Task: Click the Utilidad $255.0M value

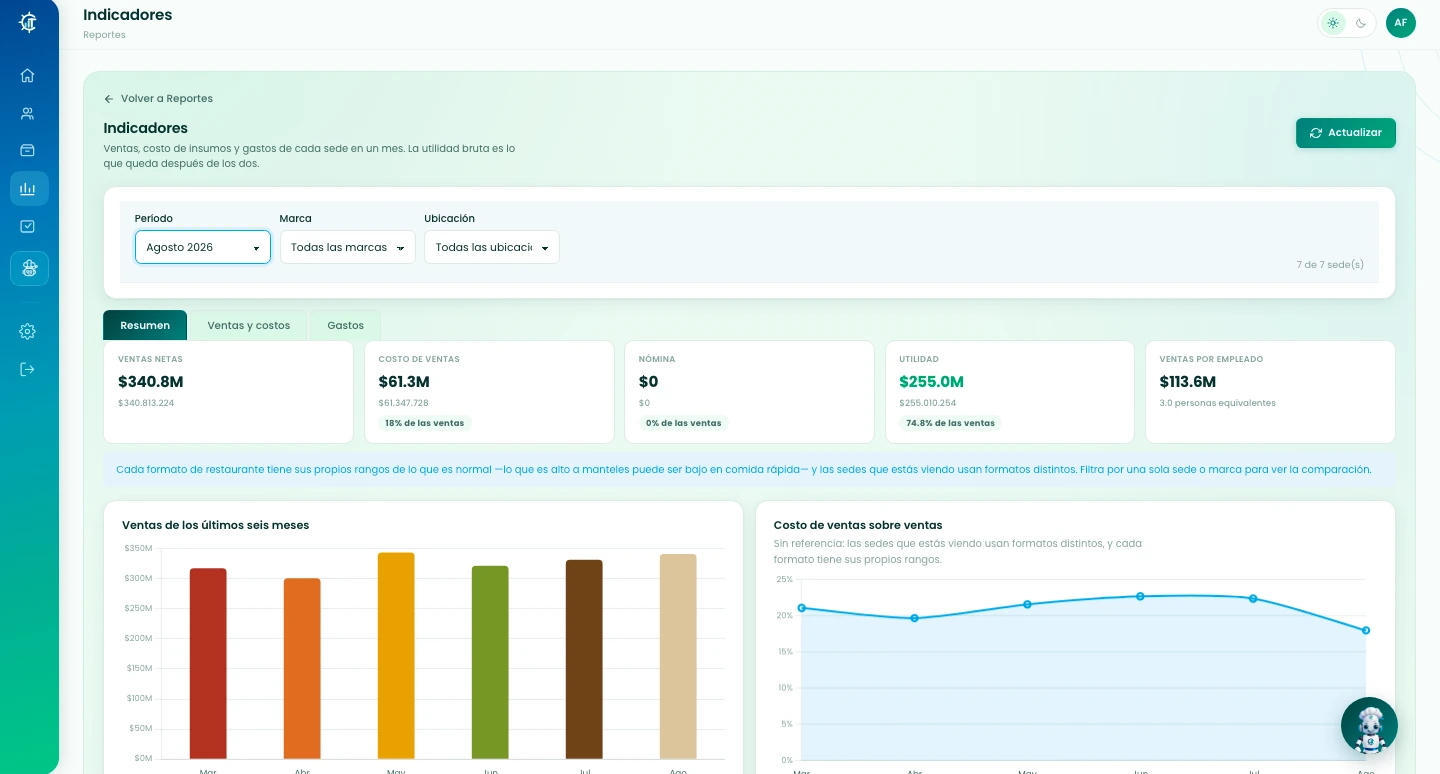Action: (931, 381)
